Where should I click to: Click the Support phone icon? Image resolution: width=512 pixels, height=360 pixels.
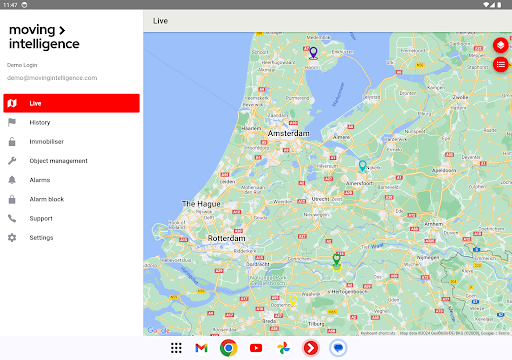[x=12, y=218]
